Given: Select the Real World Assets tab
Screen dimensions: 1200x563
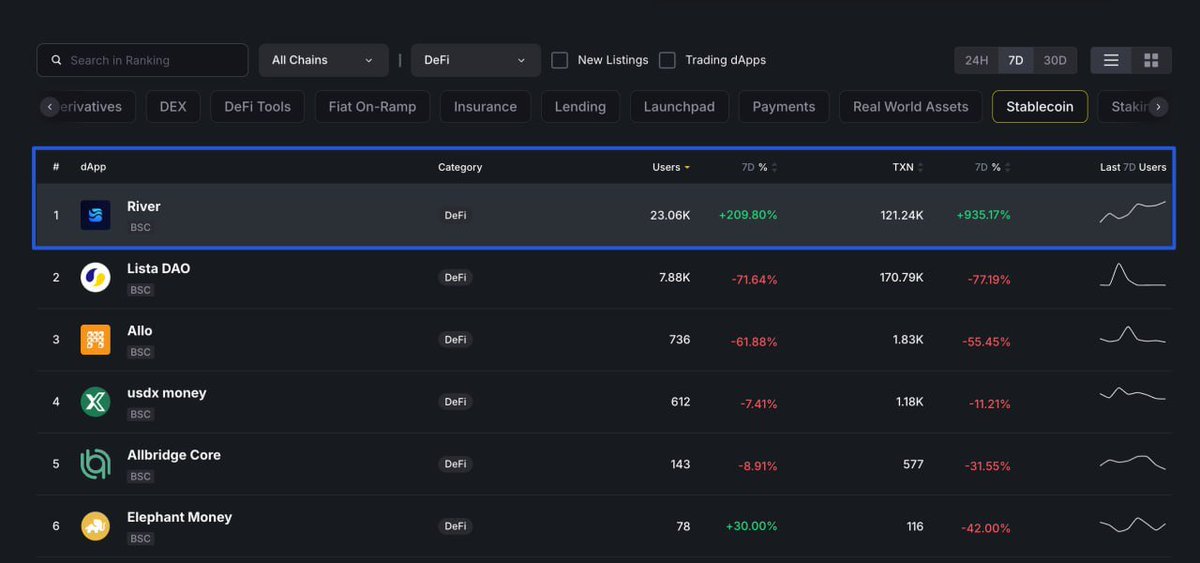Looking at the screenshot, I should 910,107.
